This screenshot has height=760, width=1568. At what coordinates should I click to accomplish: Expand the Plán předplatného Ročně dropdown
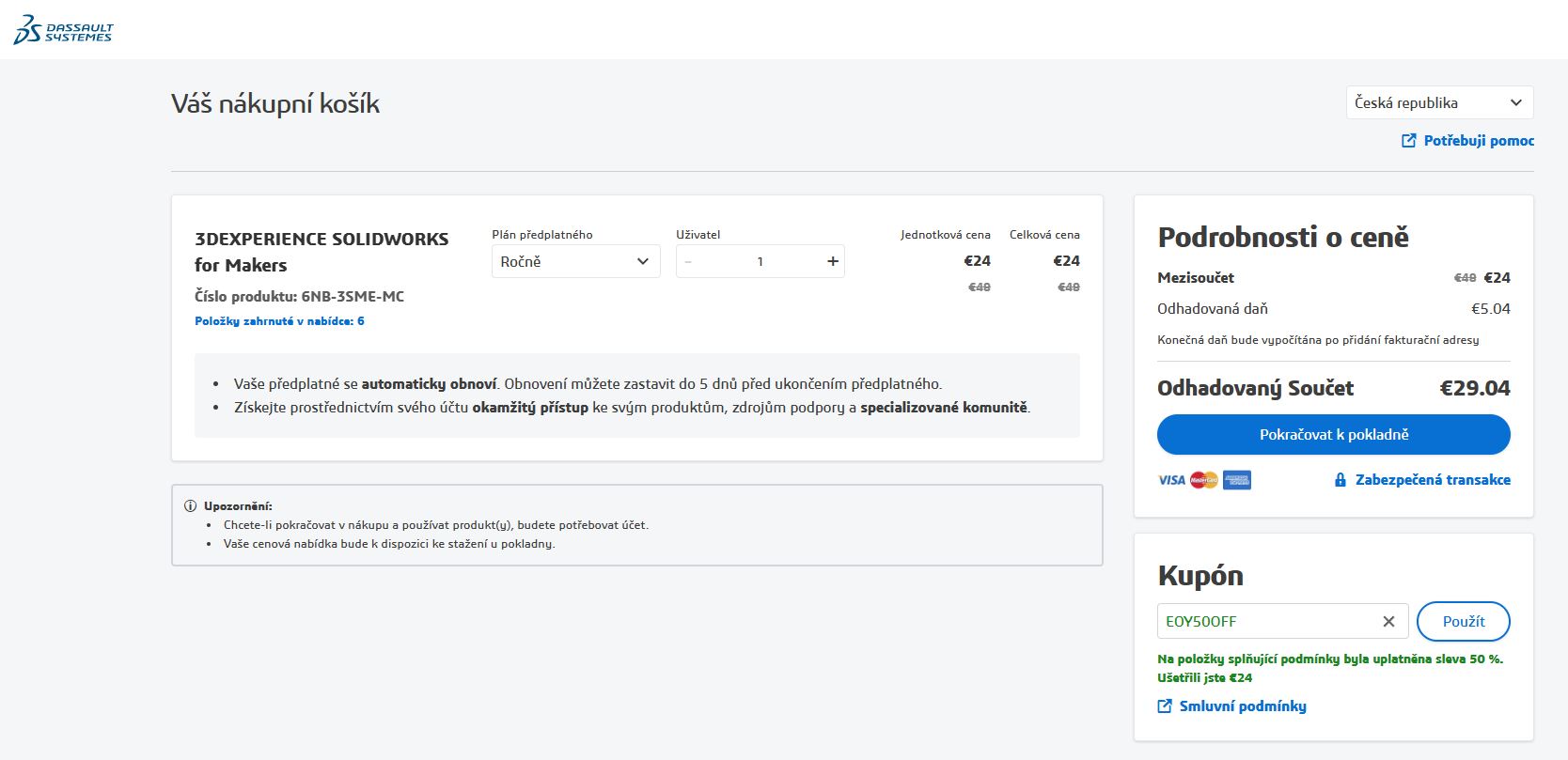575,261
